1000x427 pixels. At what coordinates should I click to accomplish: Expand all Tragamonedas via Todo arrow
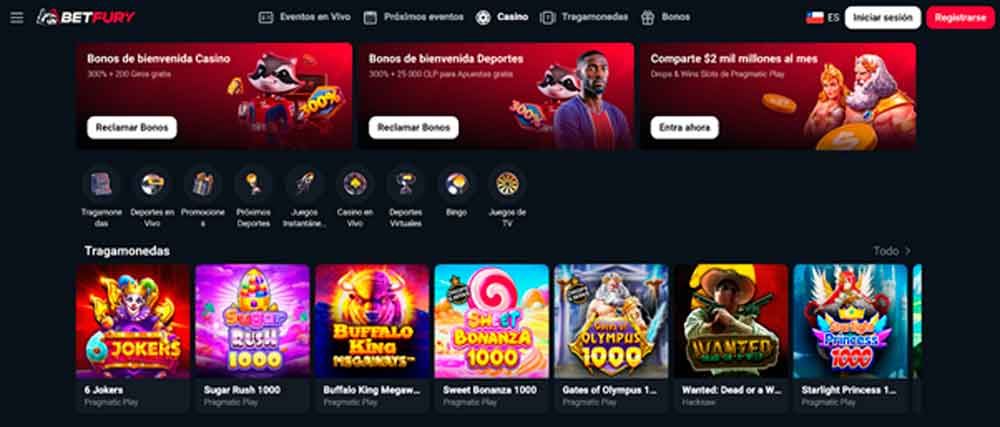tap(892, 251)
